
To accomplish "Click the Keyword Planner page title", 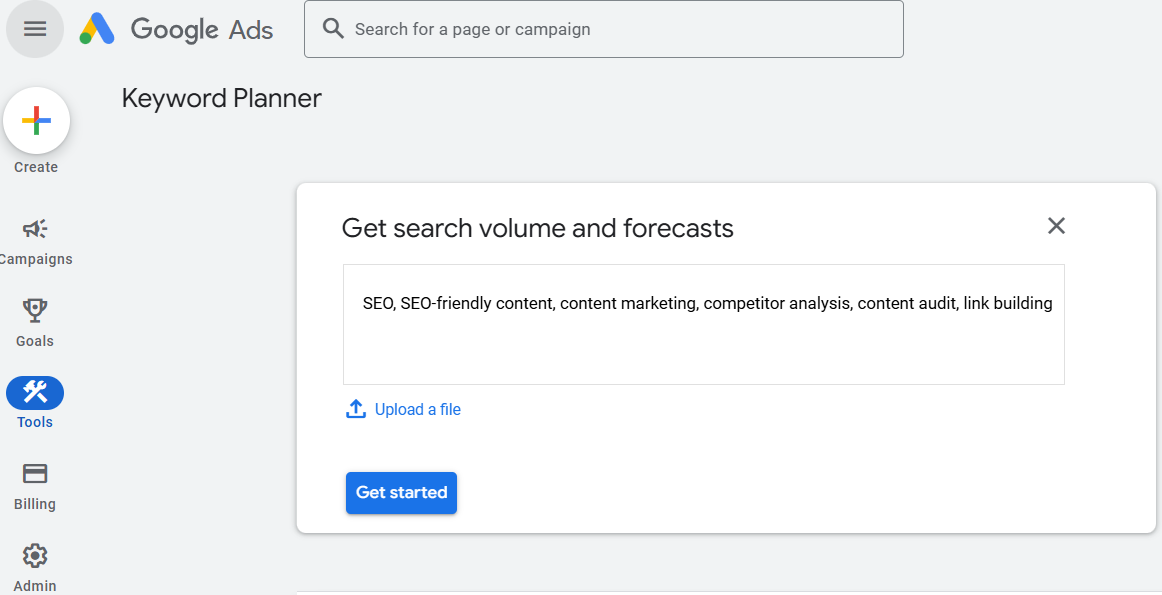I will [x=221, y=98].
